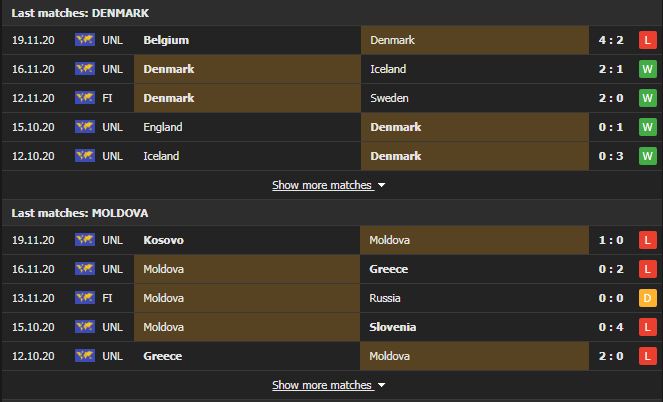Open the Belgium team link
Image resolution: width=663 pixels, height=402 pixels.
click(166, 40)
